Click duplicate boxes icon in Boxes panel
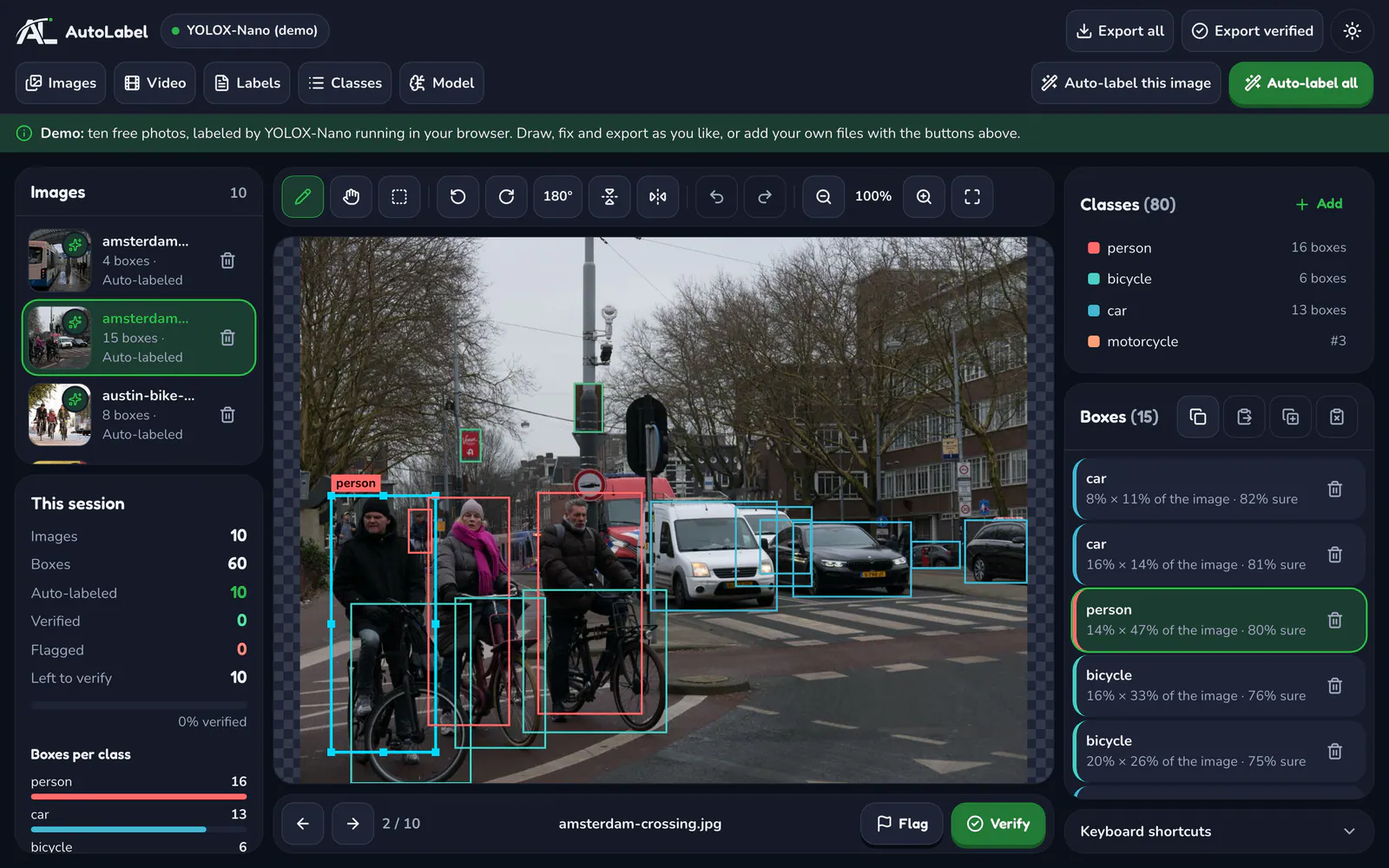This screenshot has width=1389, height=868. pos(1291,417)
